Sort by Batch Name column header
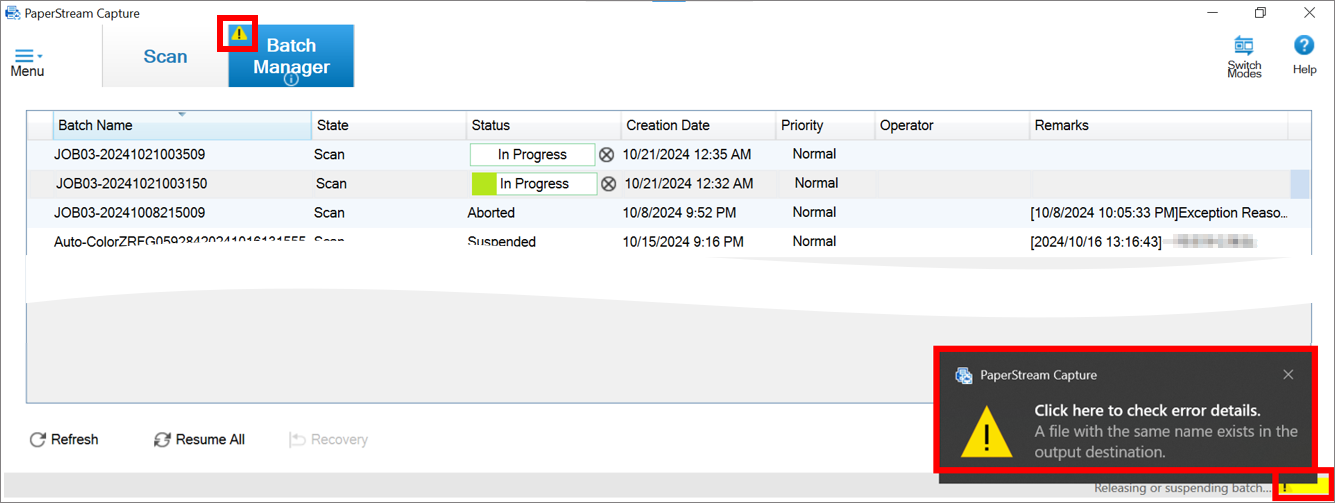Screen dimensions: 1335x503 tap(182, 125)
